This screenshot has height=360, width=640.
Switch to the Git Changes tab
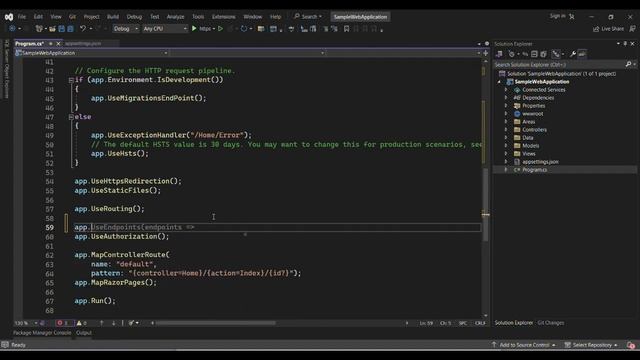point(550,323)
